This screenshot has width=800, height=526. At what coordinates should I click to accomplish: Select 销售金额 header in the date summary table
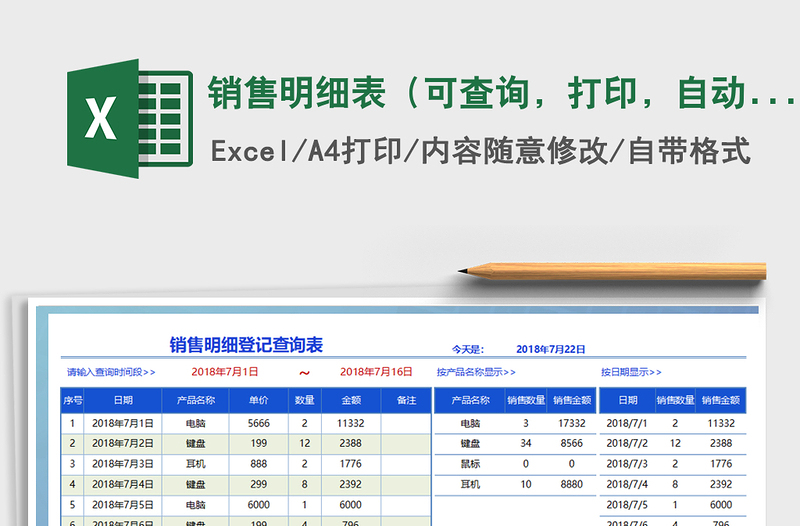[720, 400]
